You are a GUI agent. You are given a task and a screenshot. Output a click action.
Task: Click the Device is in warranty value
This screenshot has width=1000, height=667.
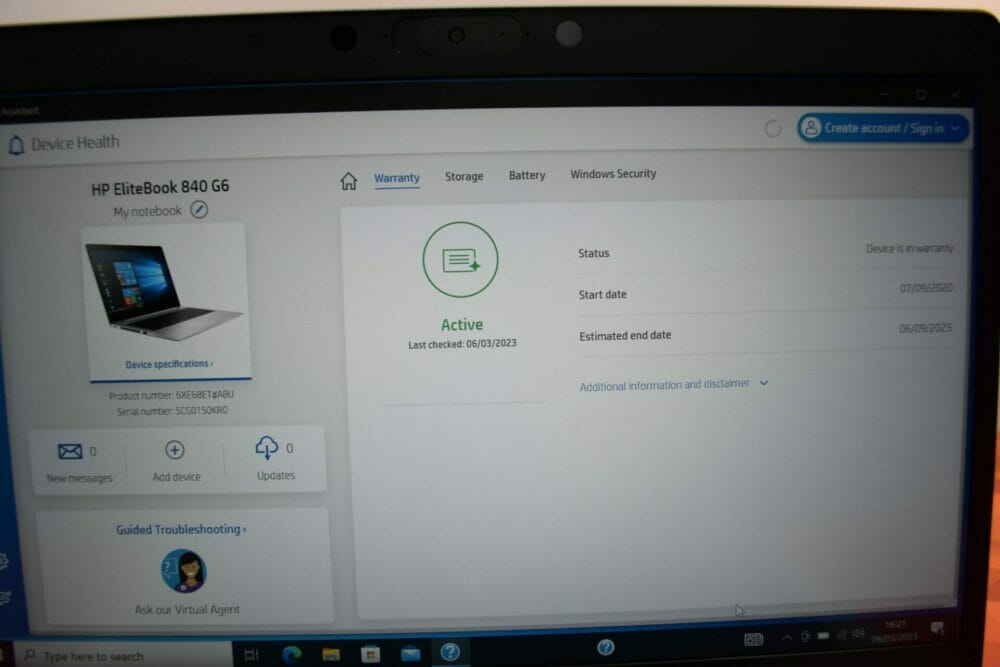click(909, 248)
